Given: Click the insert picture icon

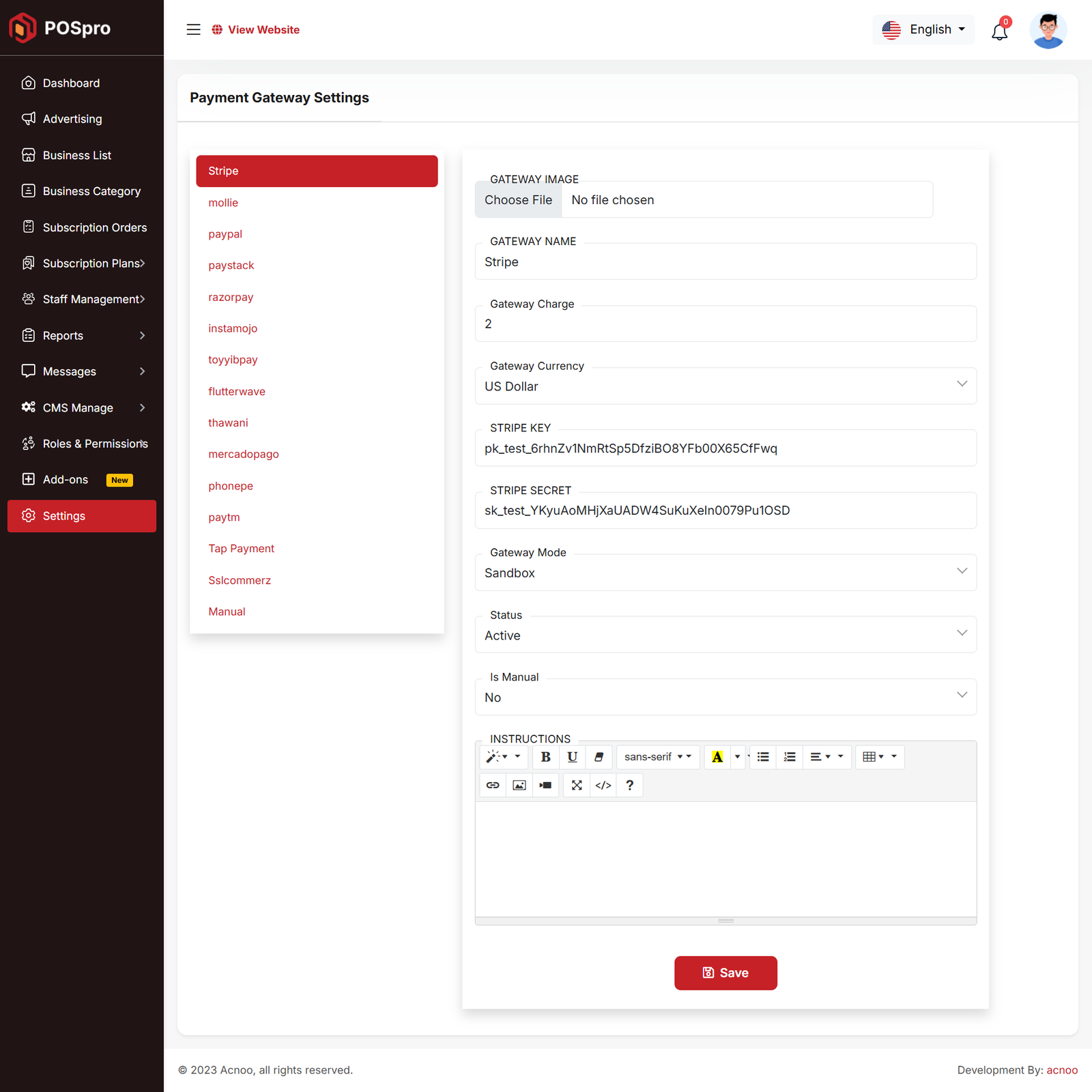Looking at the screenshot, I should pyautogui.click(x=519, y=785).
